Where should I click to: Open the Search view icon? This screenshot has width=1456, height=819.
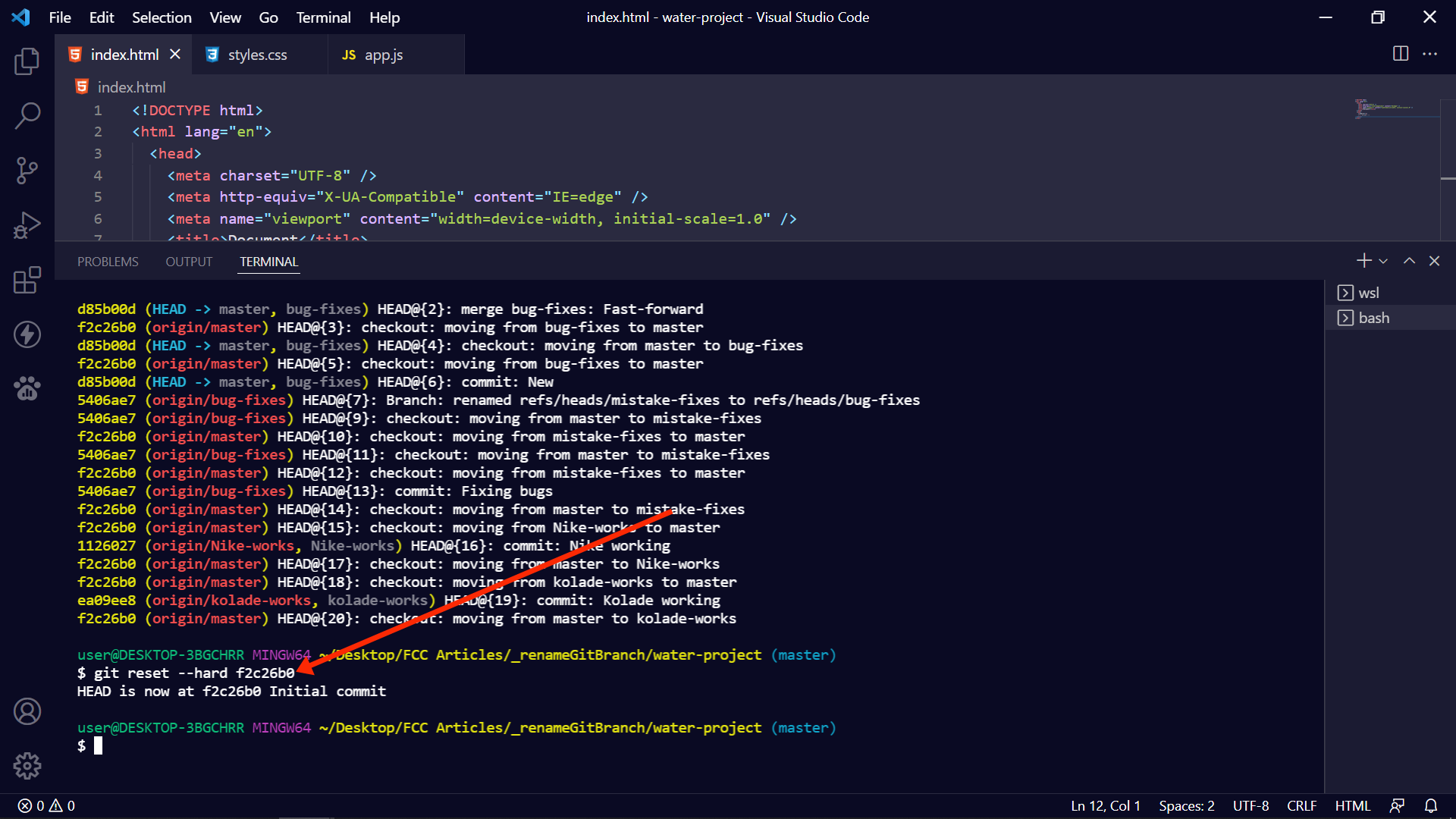point(27,116)
